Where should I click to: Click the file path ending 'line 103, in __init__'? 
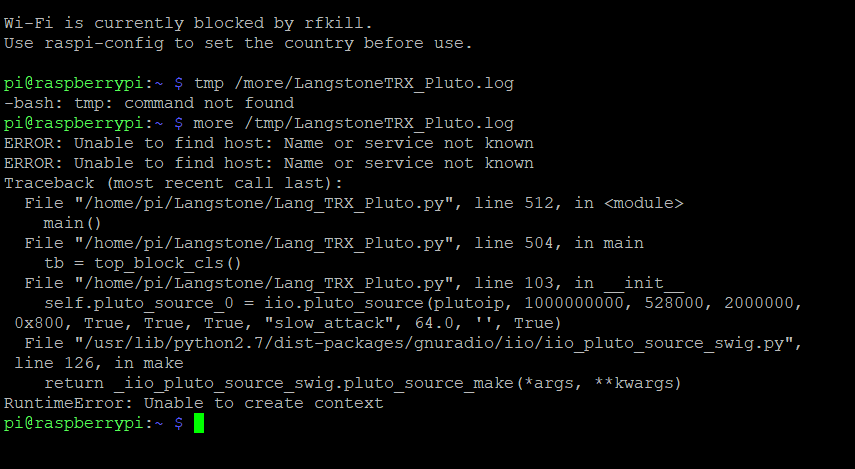coord(354,283)
